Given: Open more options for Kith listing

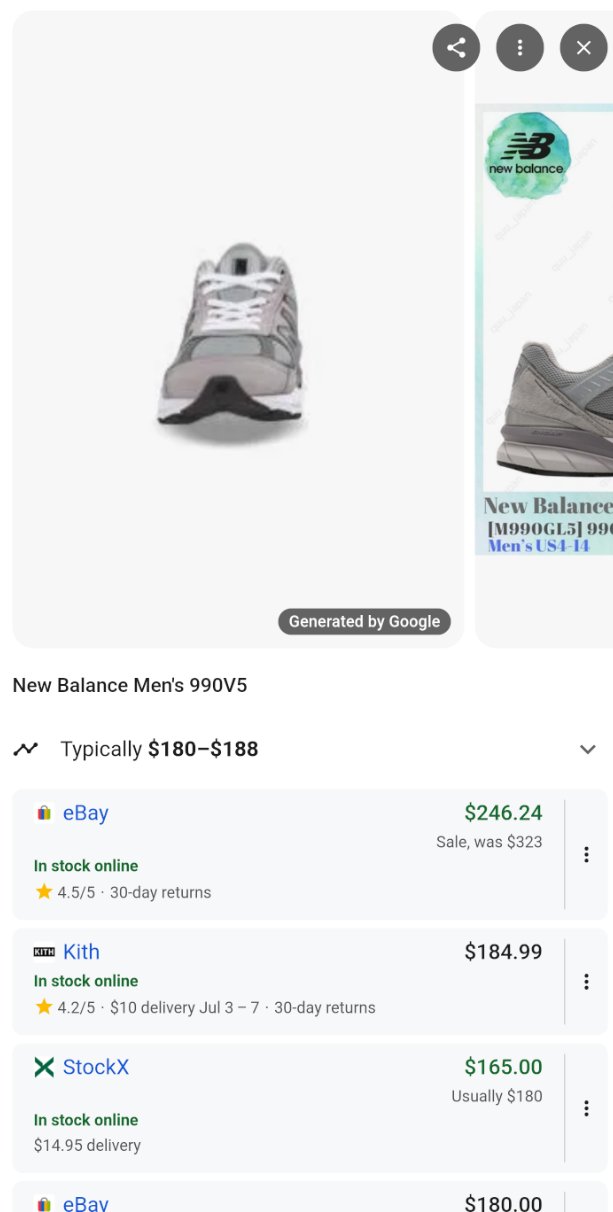Looking at the screenshot, I should tap(586, 982).
